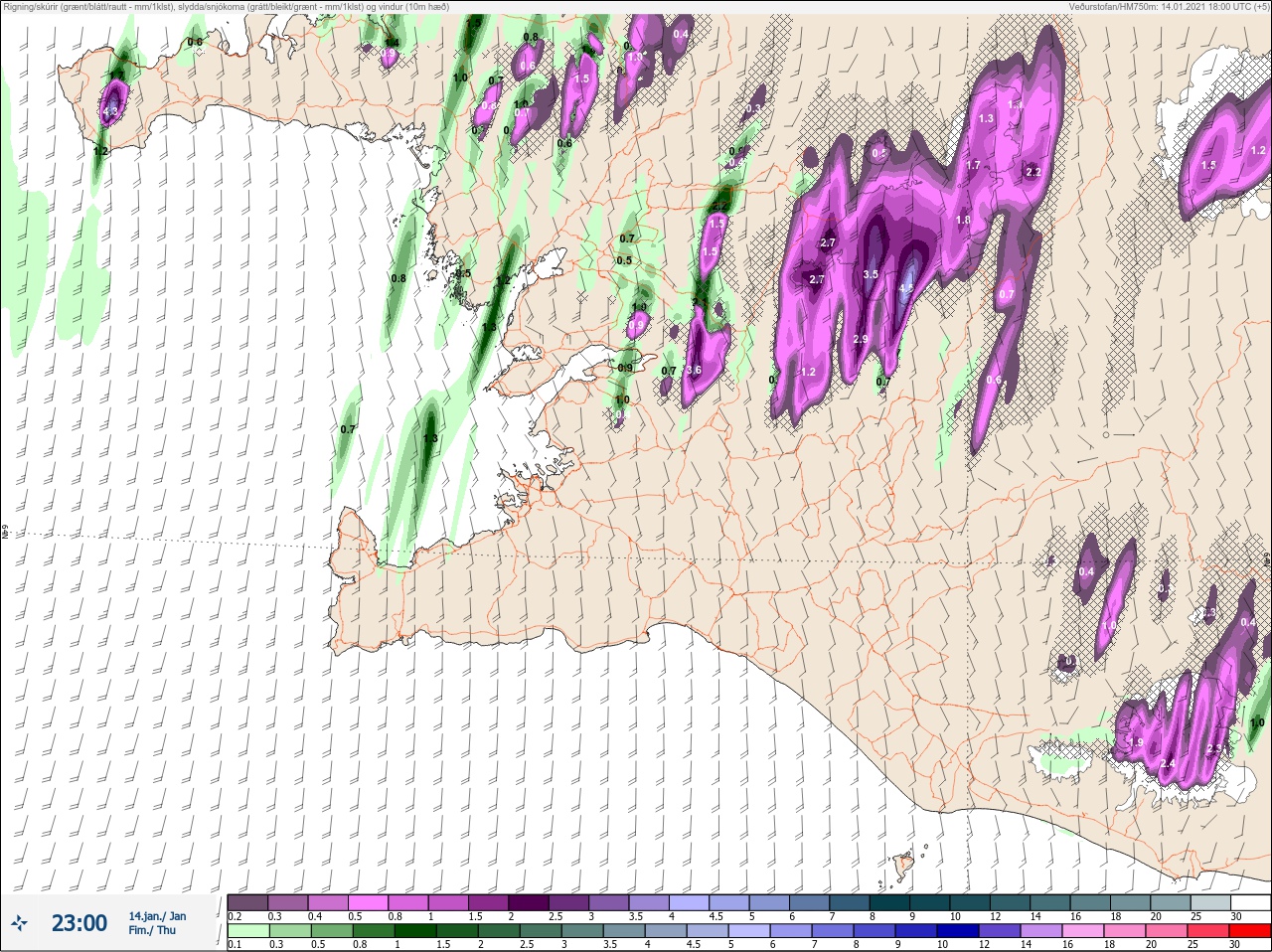Pick the white 30 mm swatch in upper legend
The height and width of the screenshot is (952, 1272).
[x=1250, y=902]
